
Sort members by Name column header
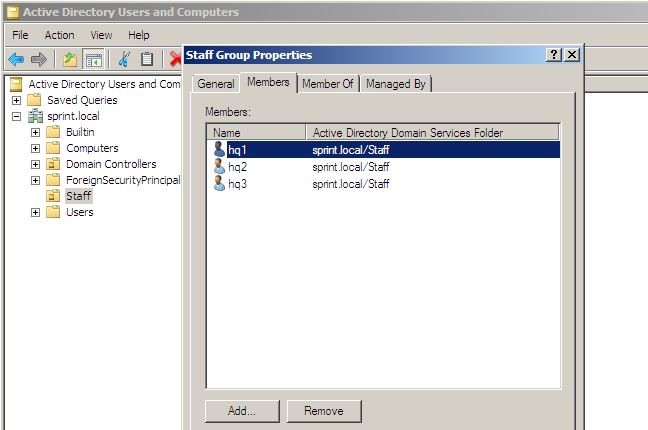coord(256,133)
